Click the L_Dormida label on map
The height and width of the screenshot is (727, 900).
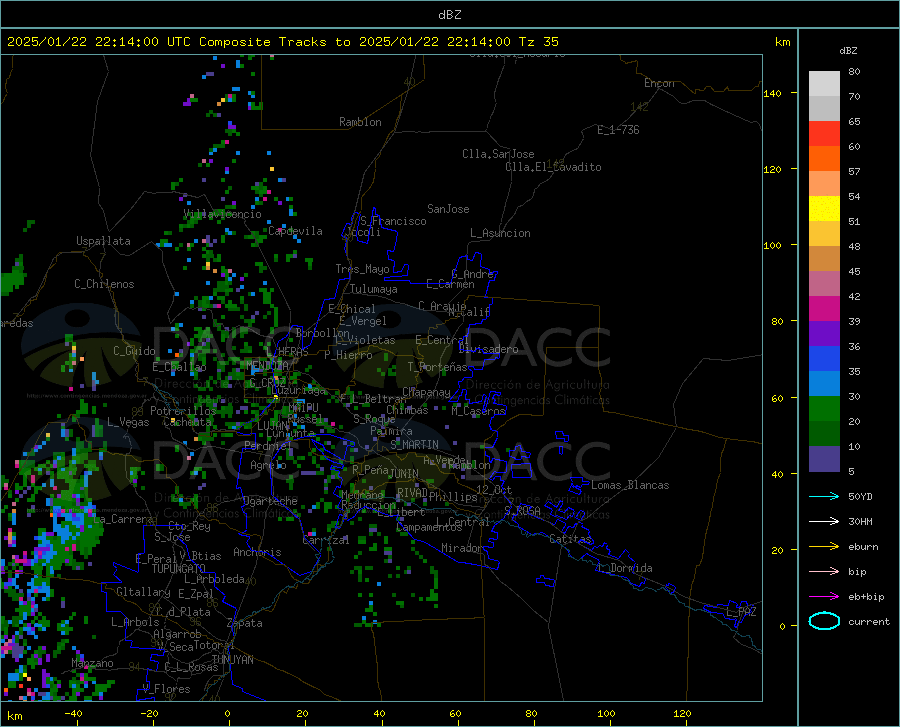click(x=624, y=568)
